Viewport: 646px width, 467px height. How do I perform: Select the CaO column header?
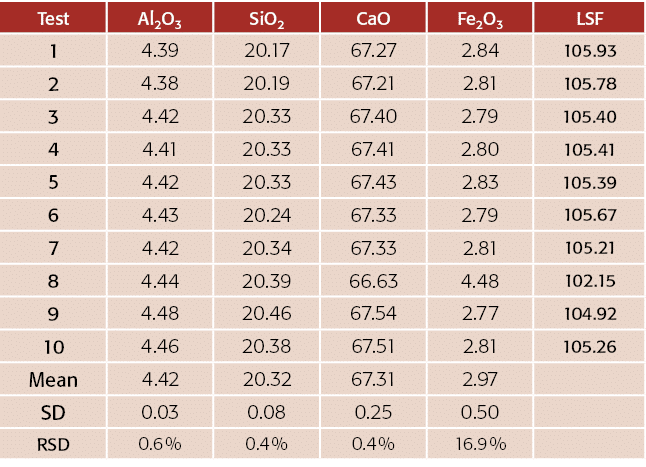[x=372, y=18]
